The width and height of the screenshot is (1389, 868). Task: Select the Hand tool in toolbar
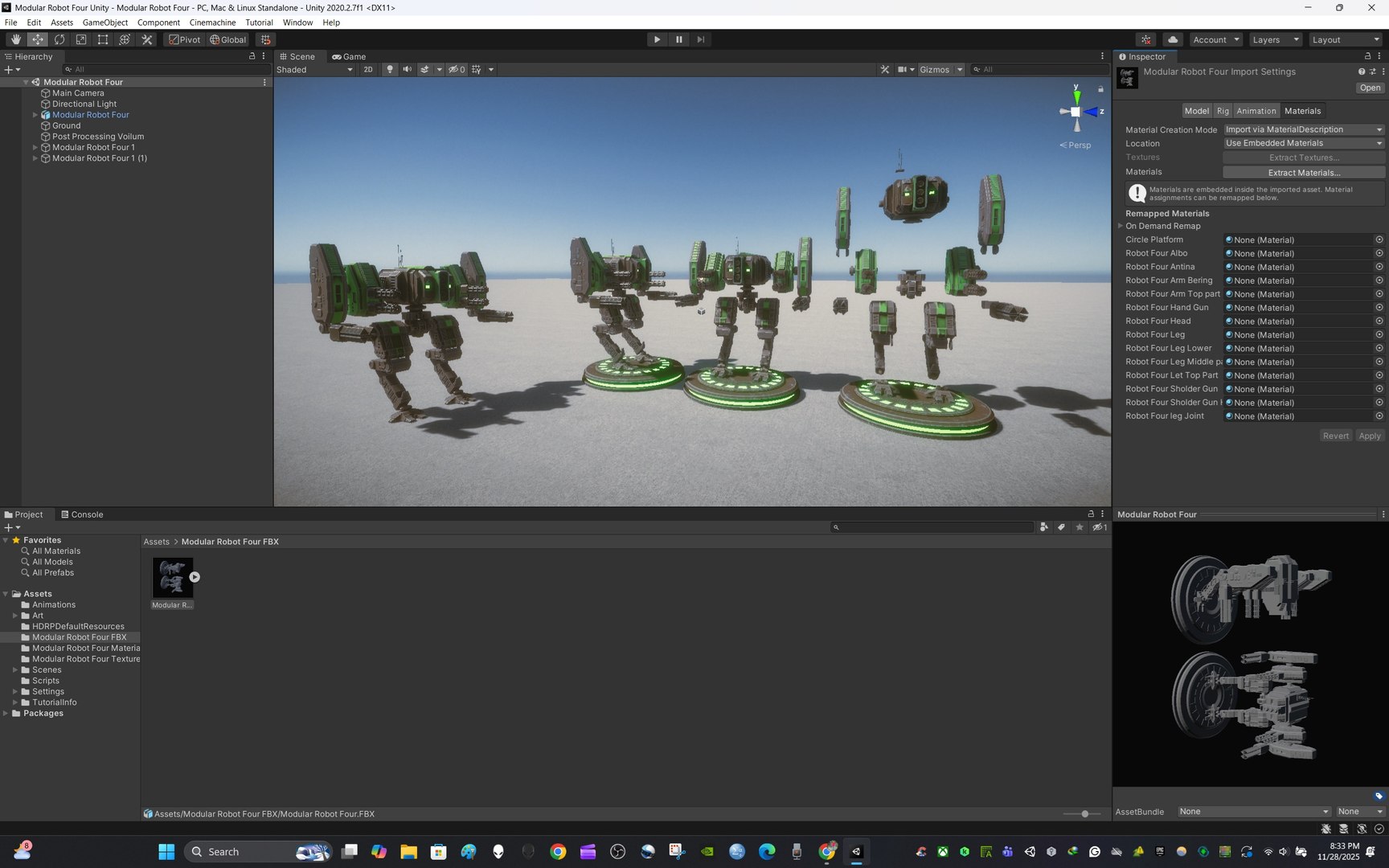[15, 39]
